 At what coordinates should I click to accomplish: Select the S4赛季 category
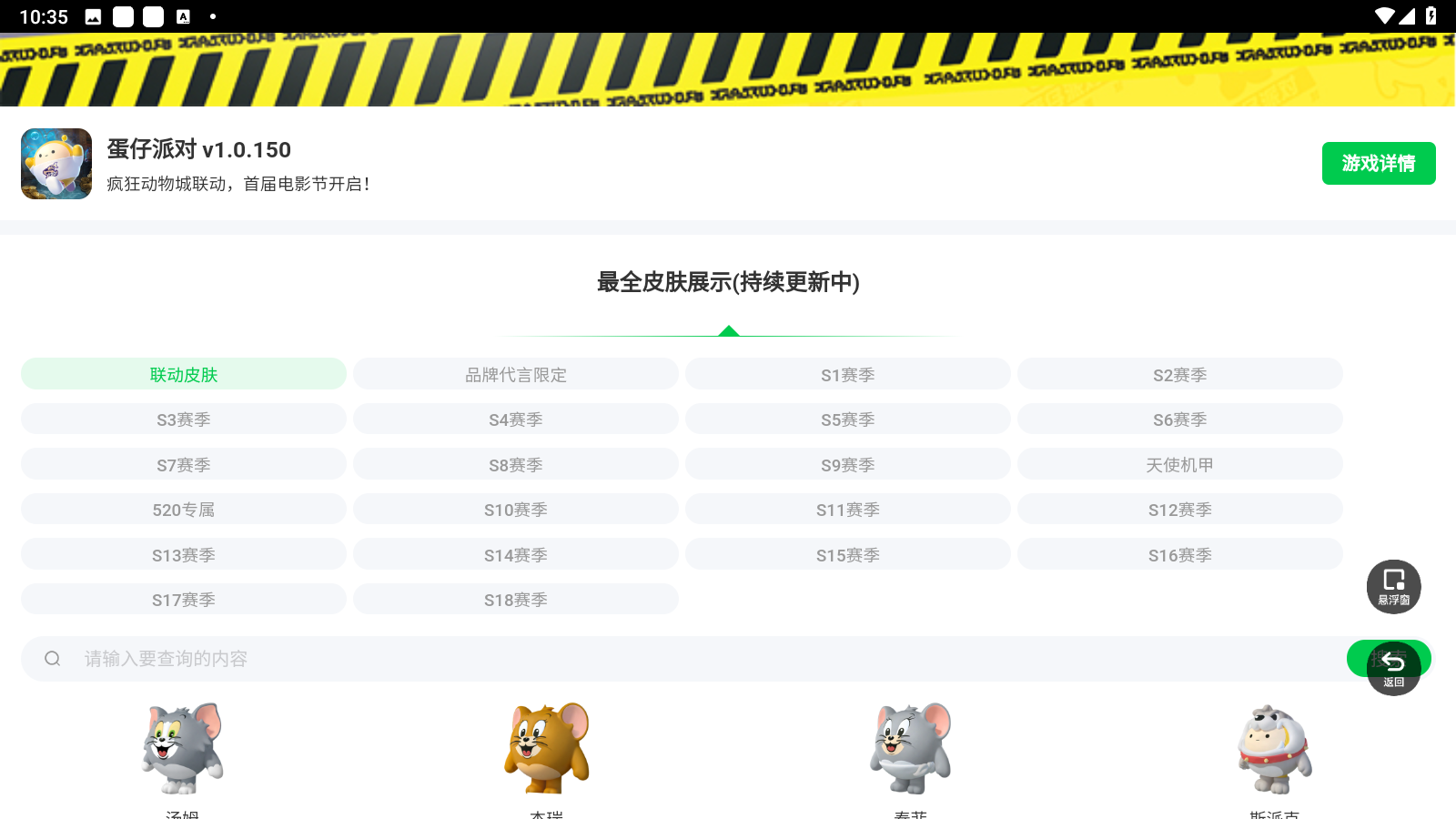pos(516,419)
